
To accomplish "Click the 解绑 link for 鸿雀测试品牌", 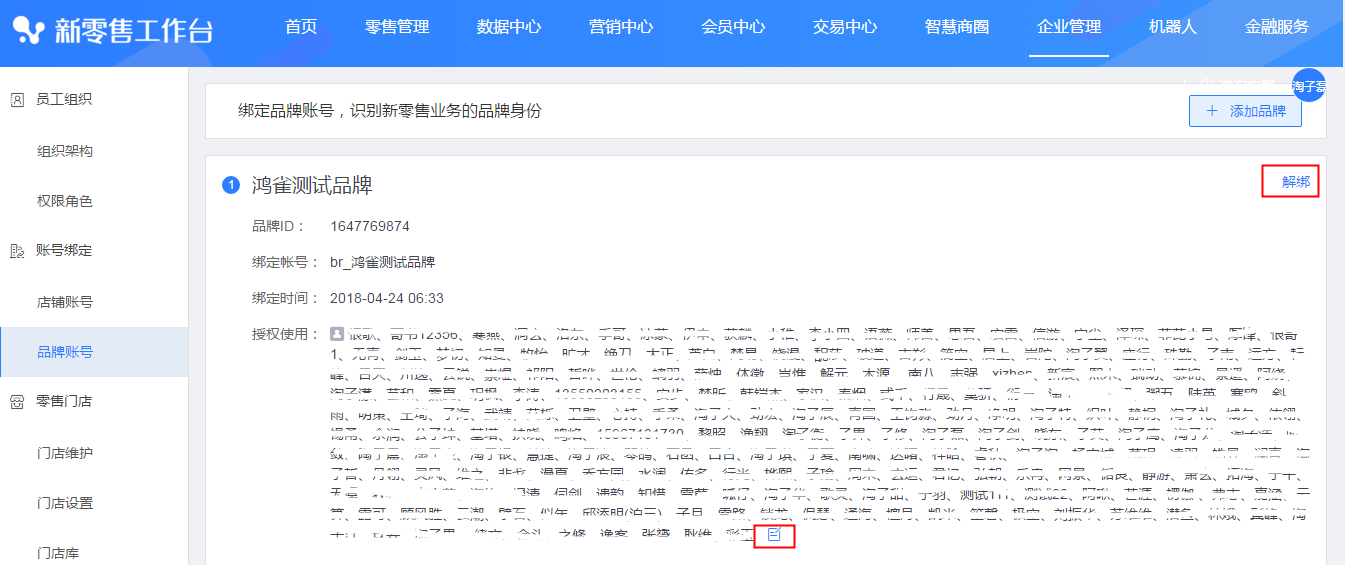I will [x=1296, y=182].
